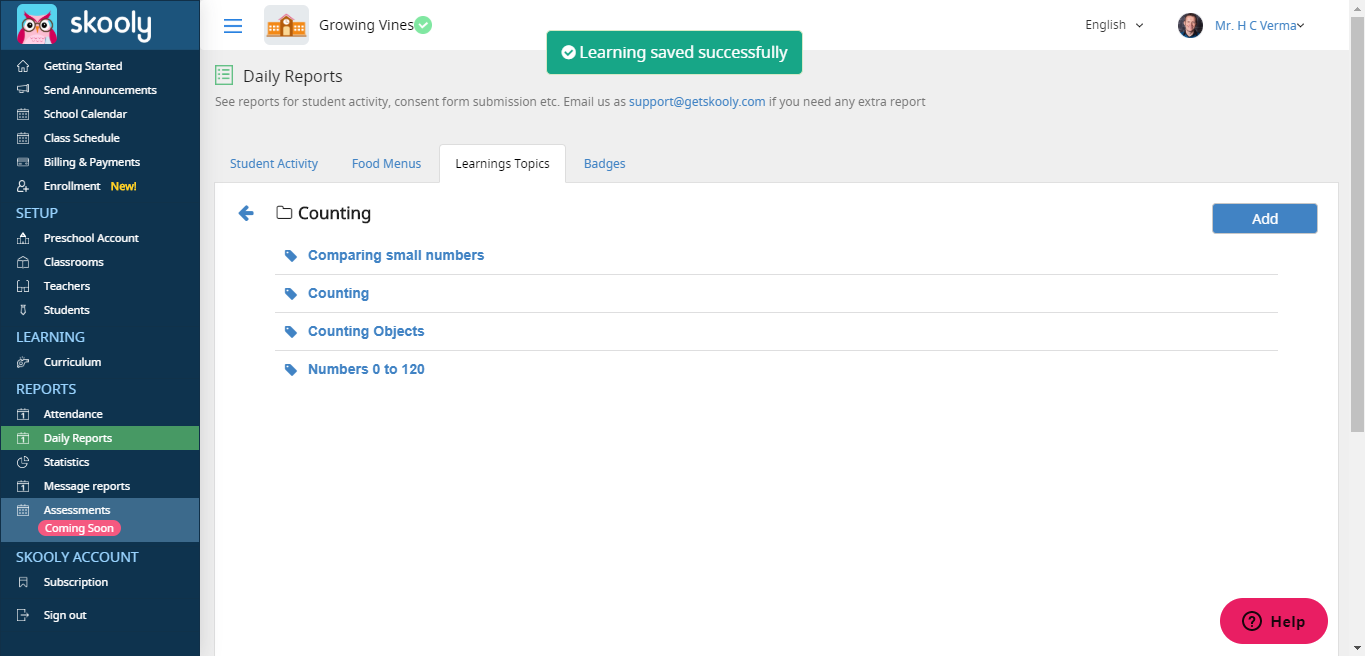Image resolution: width=1365 pixels, height=656 pixels.
Task: Click the Attendance sidebar icon
Action: pyautogui.click(x=24, y=414)
